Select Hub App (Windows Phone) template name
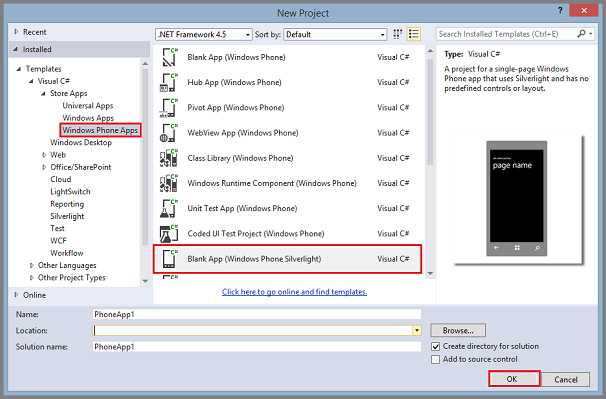The height and width of the screenshot is (399, 606). pos(234,82)
